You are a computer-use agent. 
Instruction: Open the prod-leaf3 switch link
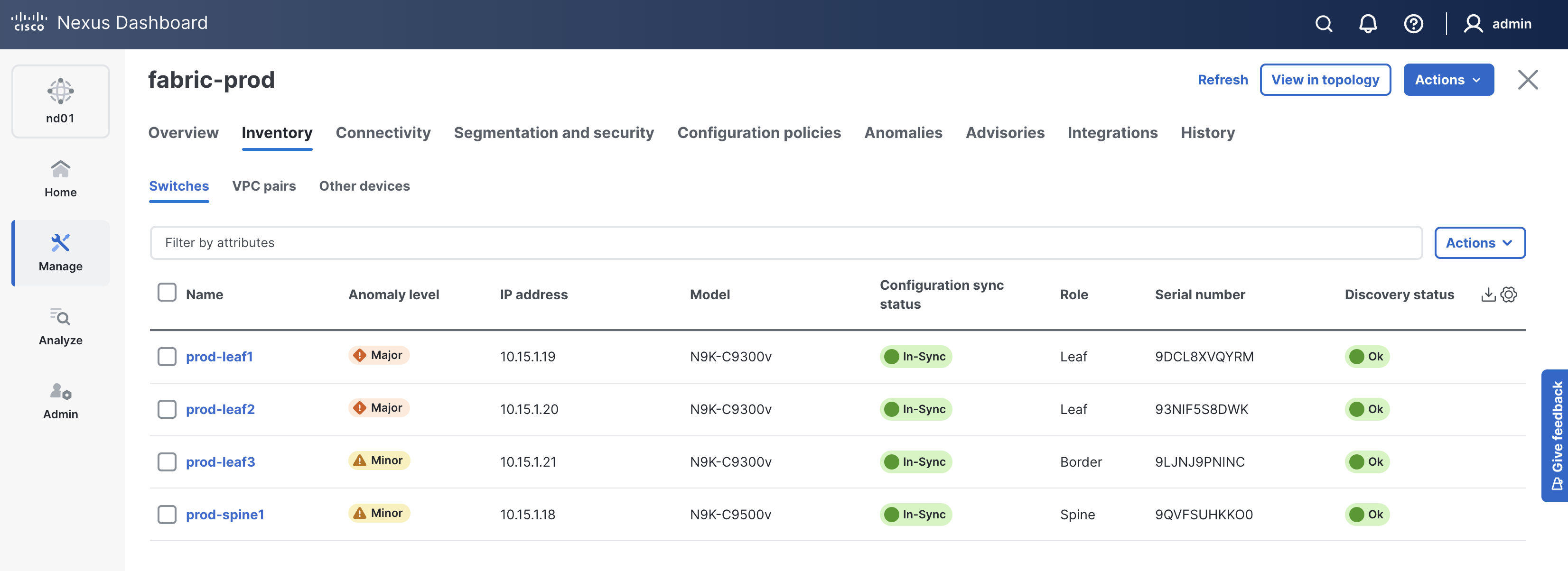tap(220, 461)
